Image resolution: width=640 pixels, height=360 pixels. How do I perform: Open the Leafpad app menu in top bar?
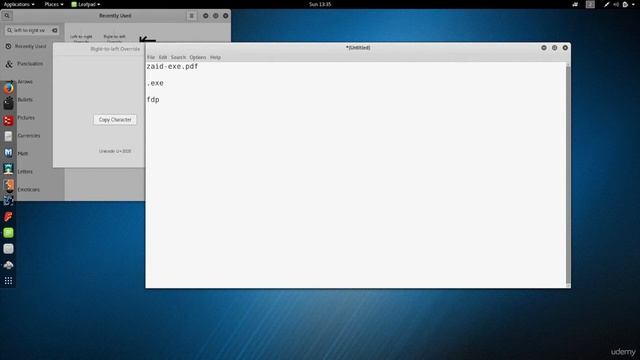[x=86, y=4]
